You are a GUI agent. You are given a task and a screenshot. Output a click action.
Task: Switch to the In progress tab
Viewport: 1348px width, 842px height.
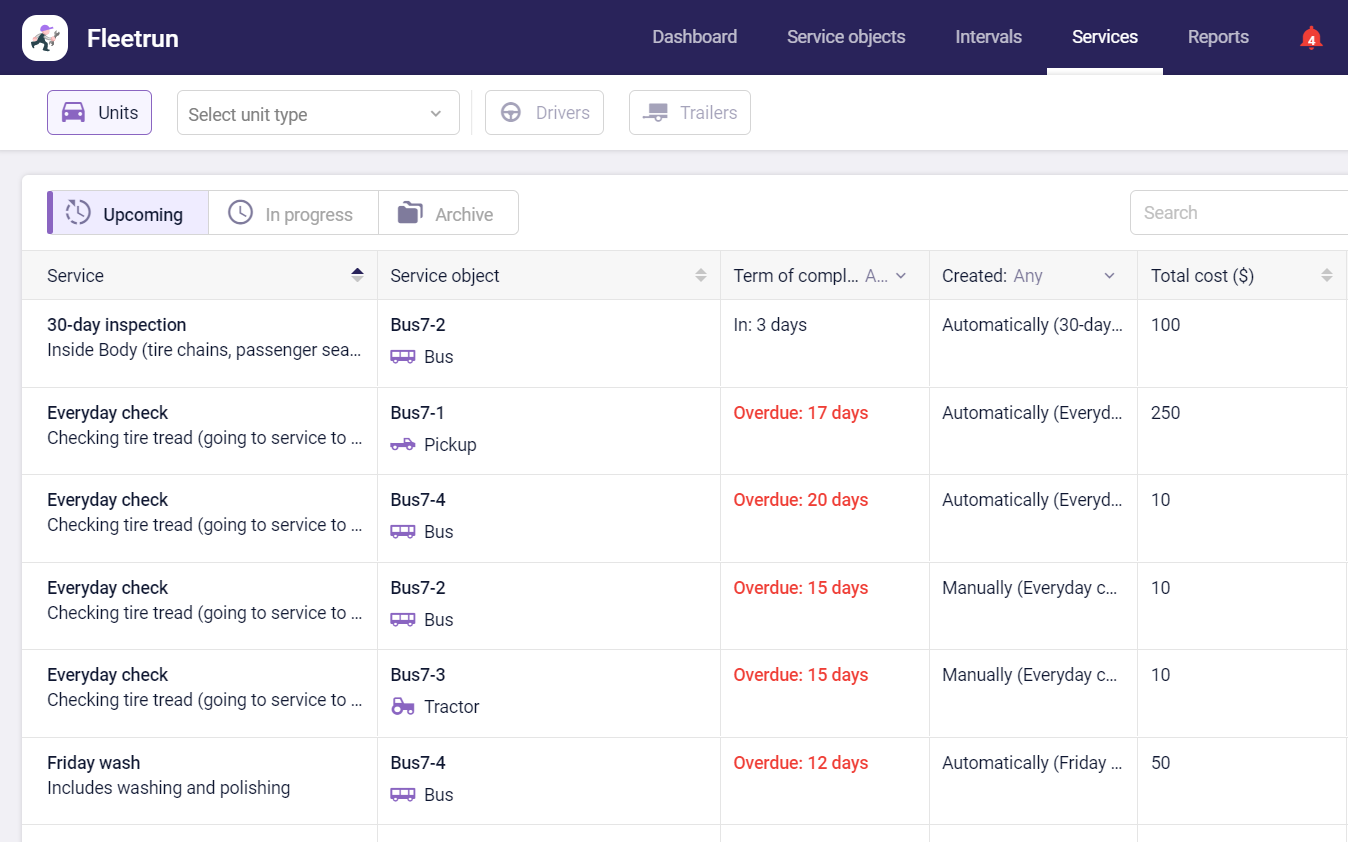click(292, 214)
